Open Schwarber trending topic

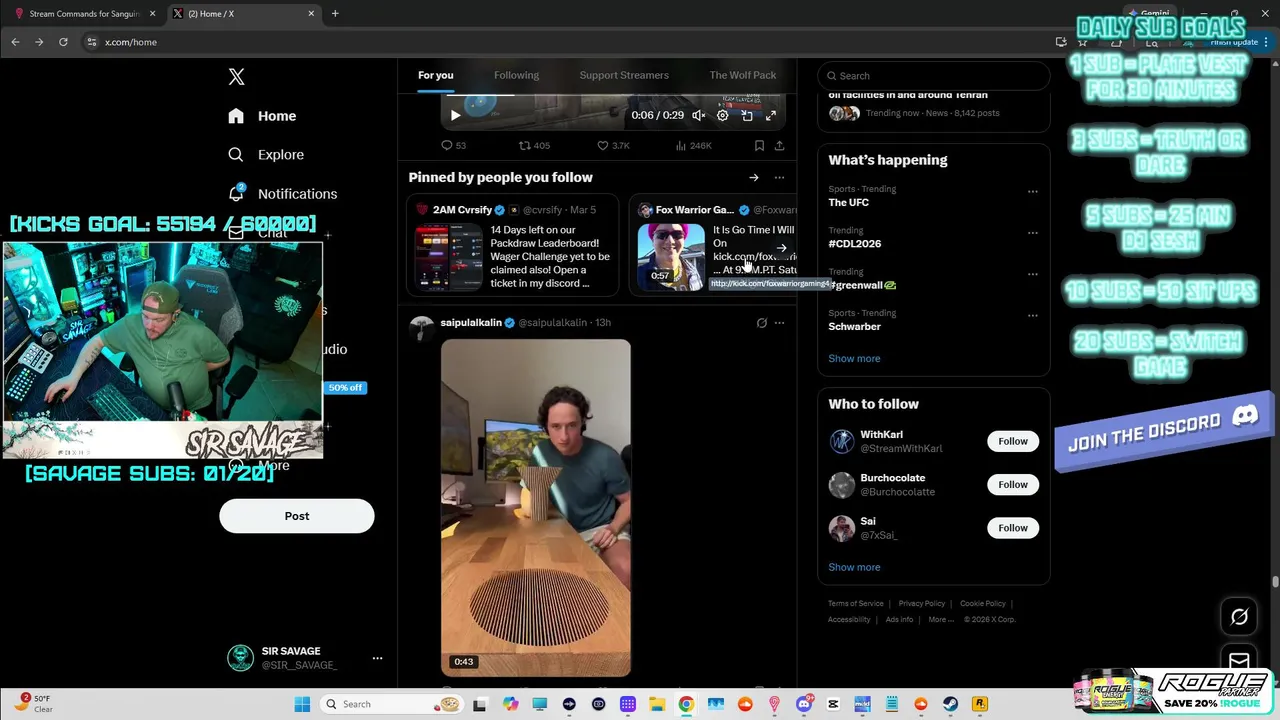854,327
